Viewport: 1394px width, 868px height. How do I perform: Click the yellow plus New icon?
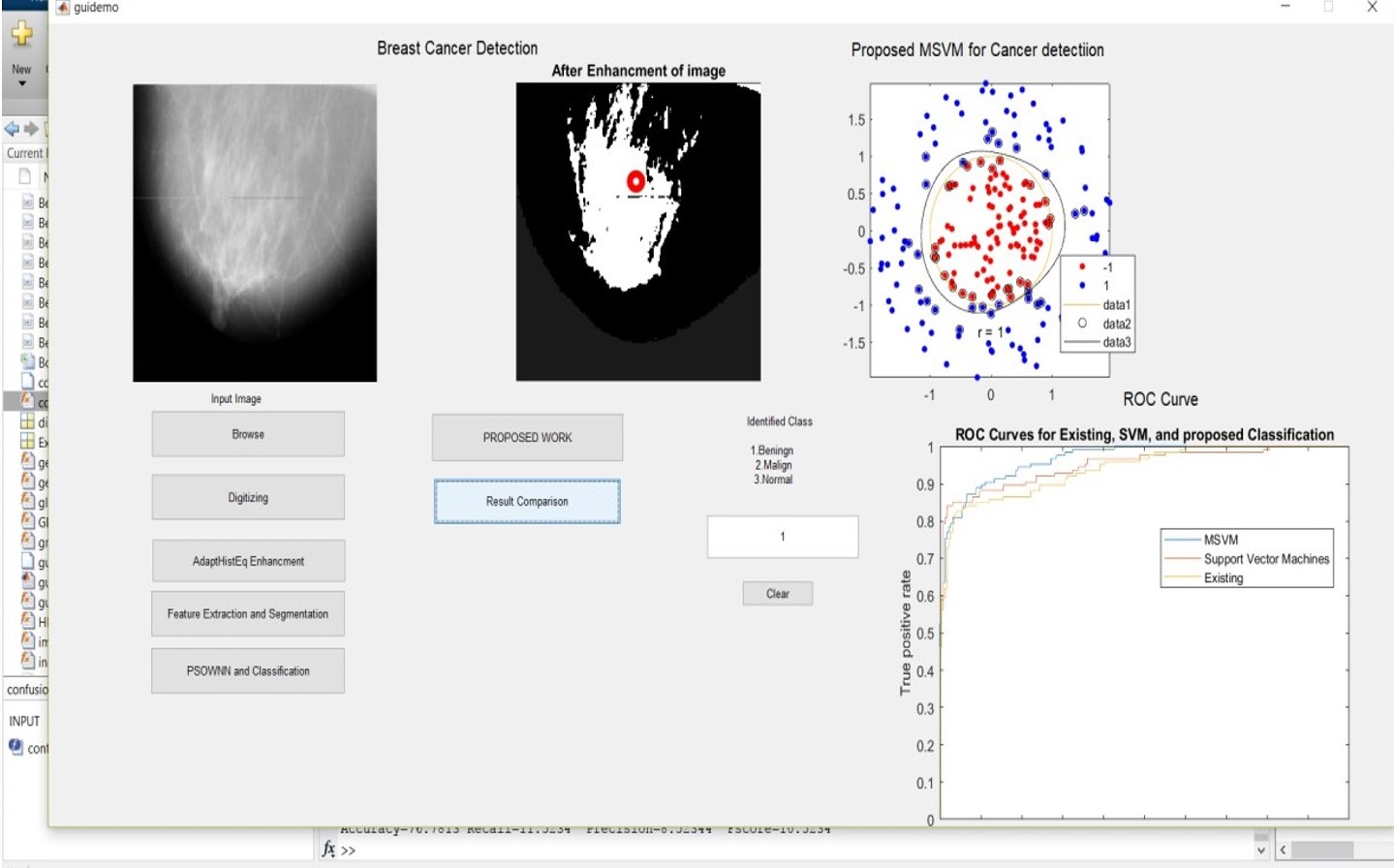tap(21, 35)
